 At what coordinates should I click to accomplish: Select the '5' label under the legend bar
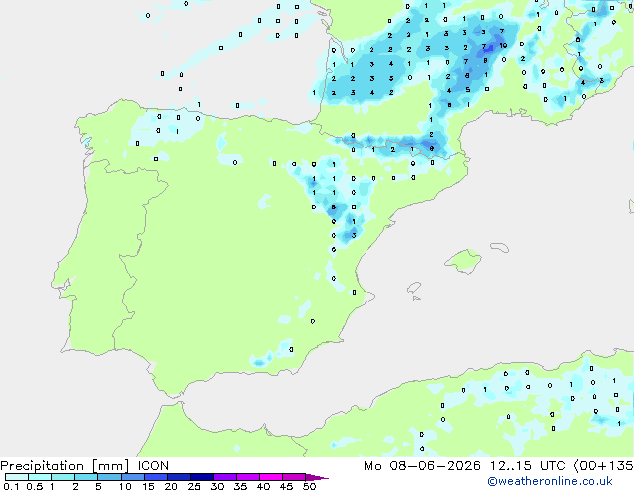coord(98,486)
